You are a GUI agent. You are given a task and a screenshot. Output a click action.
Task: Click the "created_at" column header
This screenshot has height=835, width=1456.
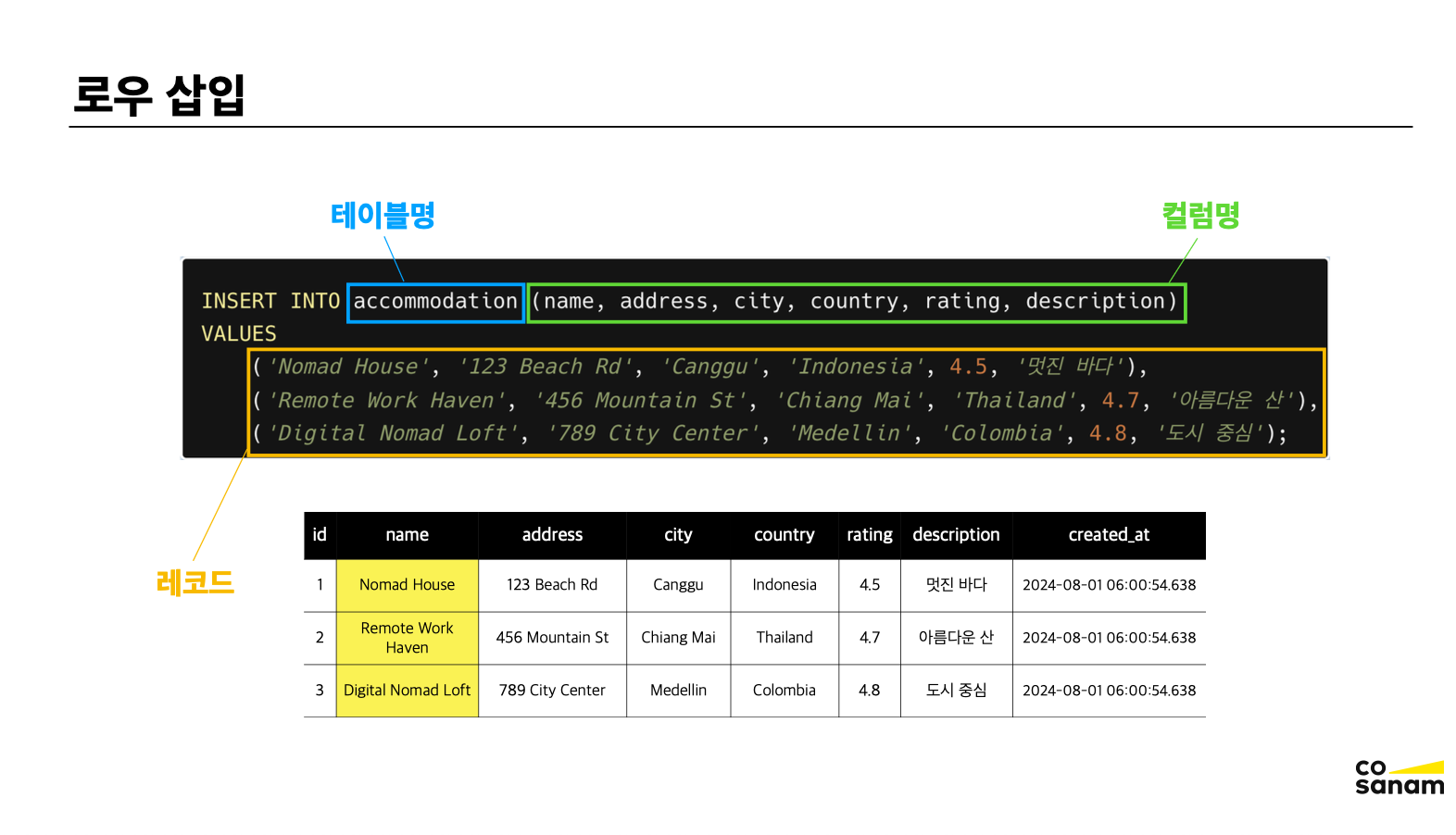tap(1109, 535)
